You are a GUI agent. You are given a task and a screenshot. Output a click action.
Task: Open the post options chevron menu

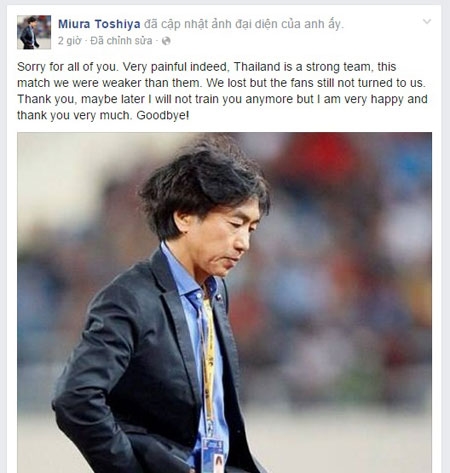pyautogui.click(x=427, y=22)
